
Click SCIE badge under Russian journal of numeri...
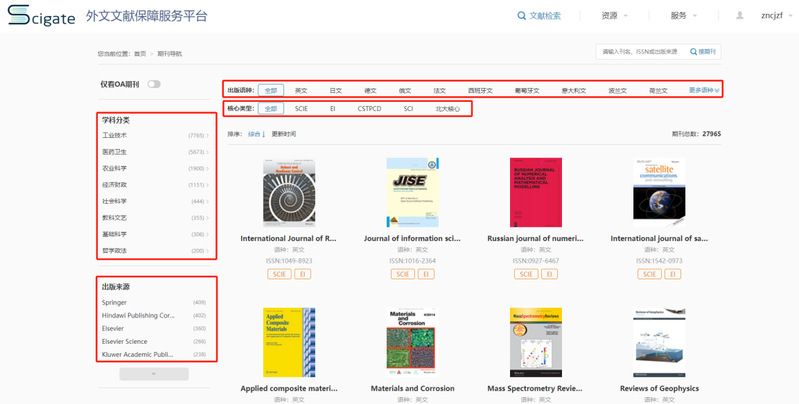click(x=523, y=273)
